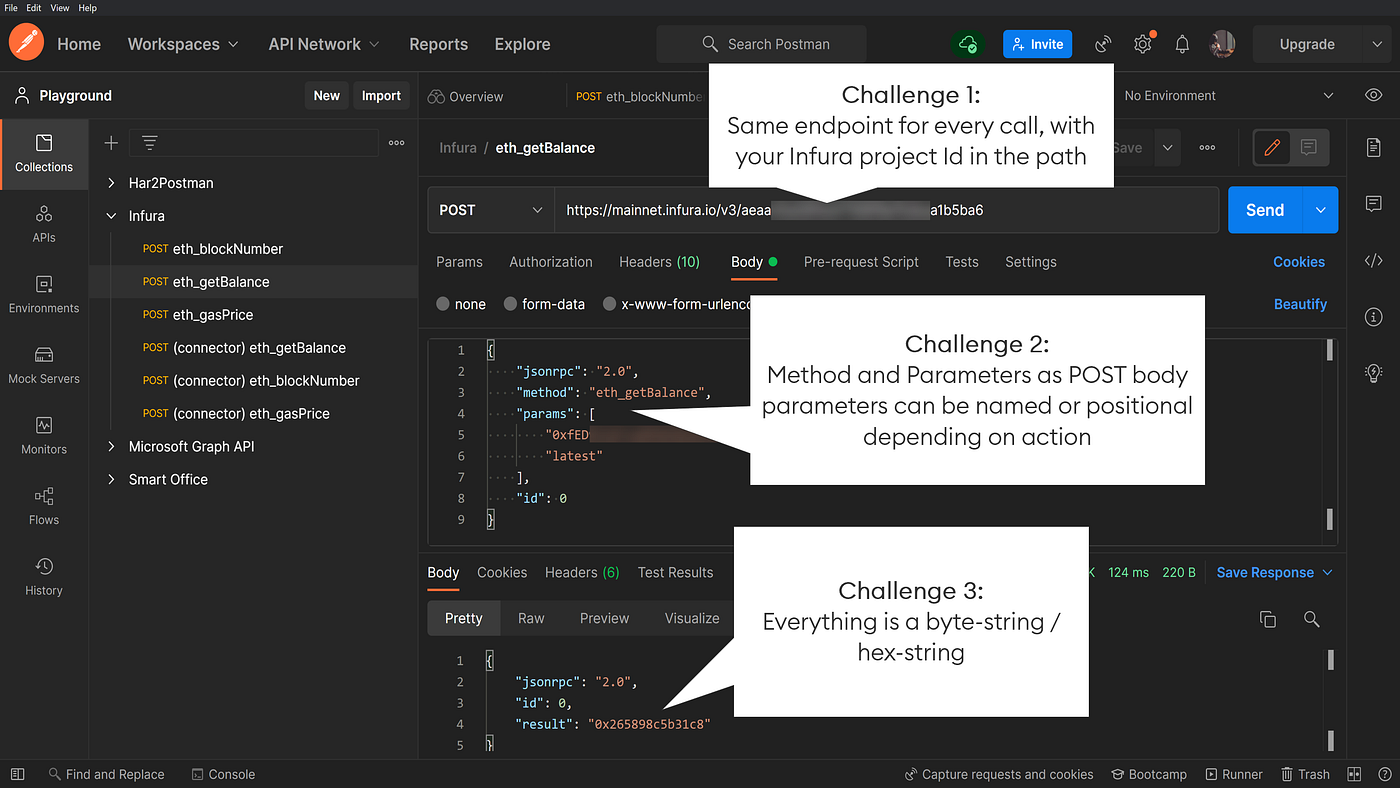
Task: Open History in the sidebar
Action: 44,577
